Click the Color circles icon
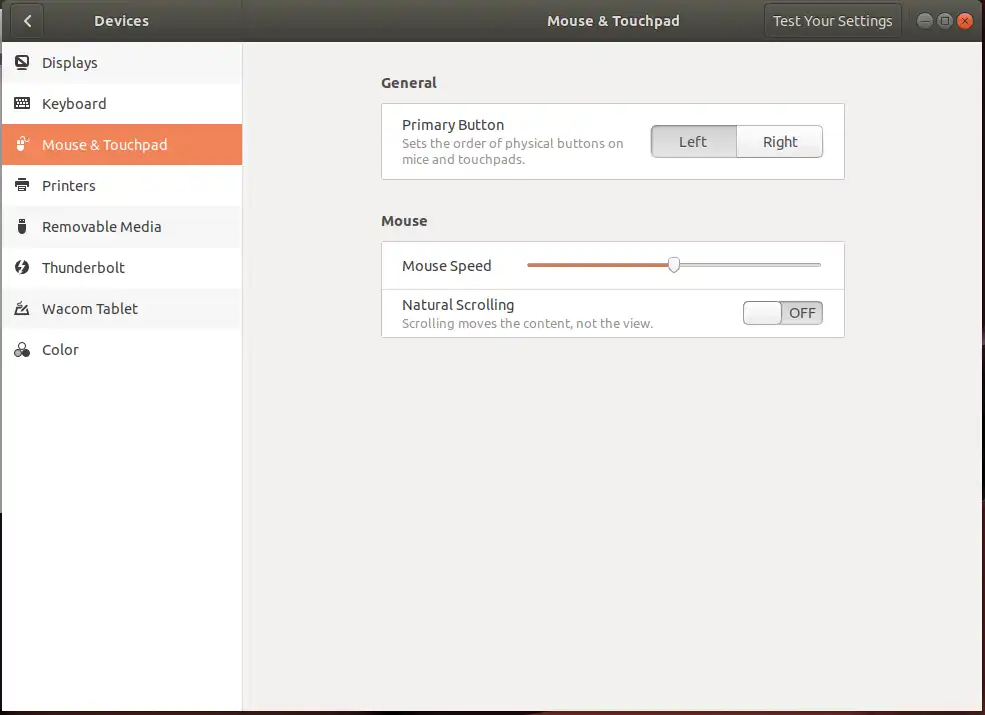985x715 pixels. [x=22, y=349]
